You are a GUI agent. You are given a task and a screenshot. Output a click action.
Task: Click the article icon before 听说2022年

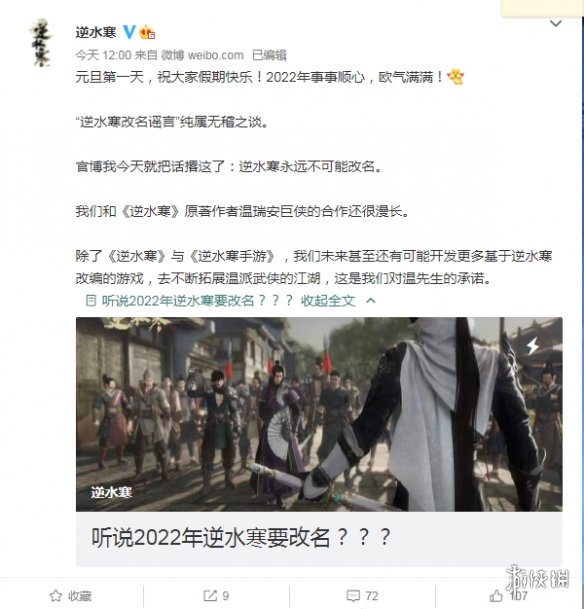coord(90,300)
